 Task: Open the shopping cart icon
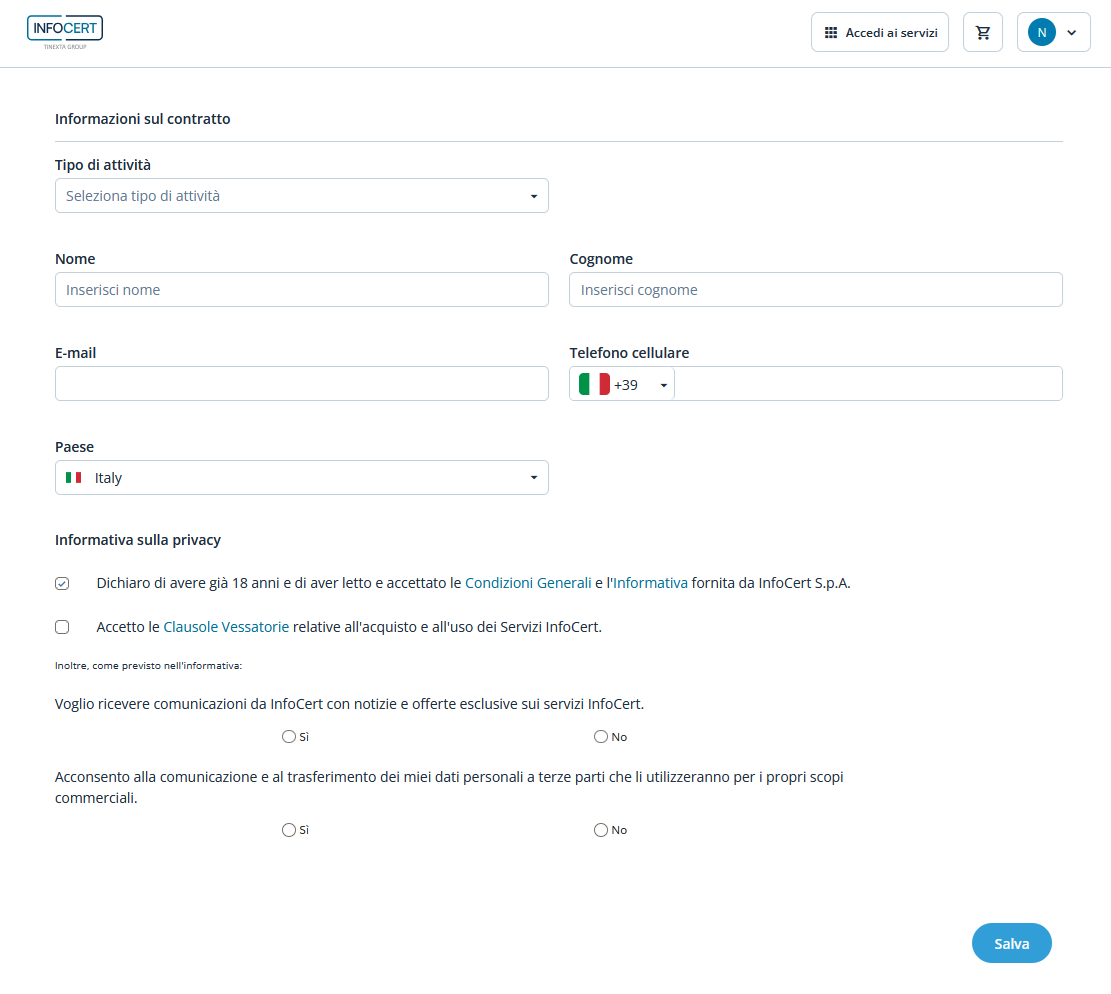click(x=982, y=33)
